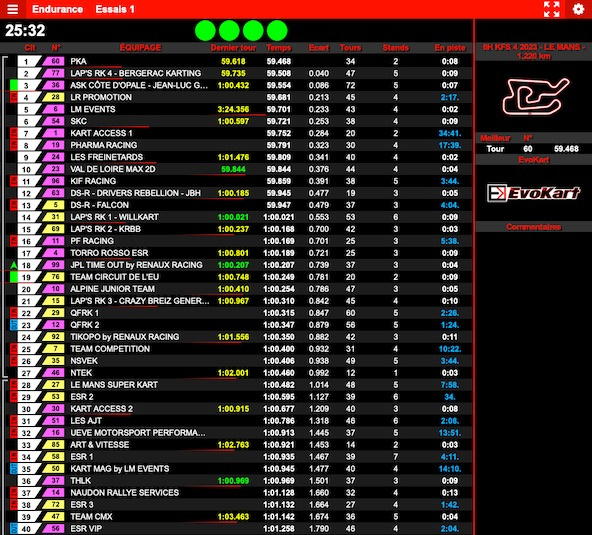Open the Commentaires section header
The height and width of the screenshot is (535, 592).
[533, 227]
